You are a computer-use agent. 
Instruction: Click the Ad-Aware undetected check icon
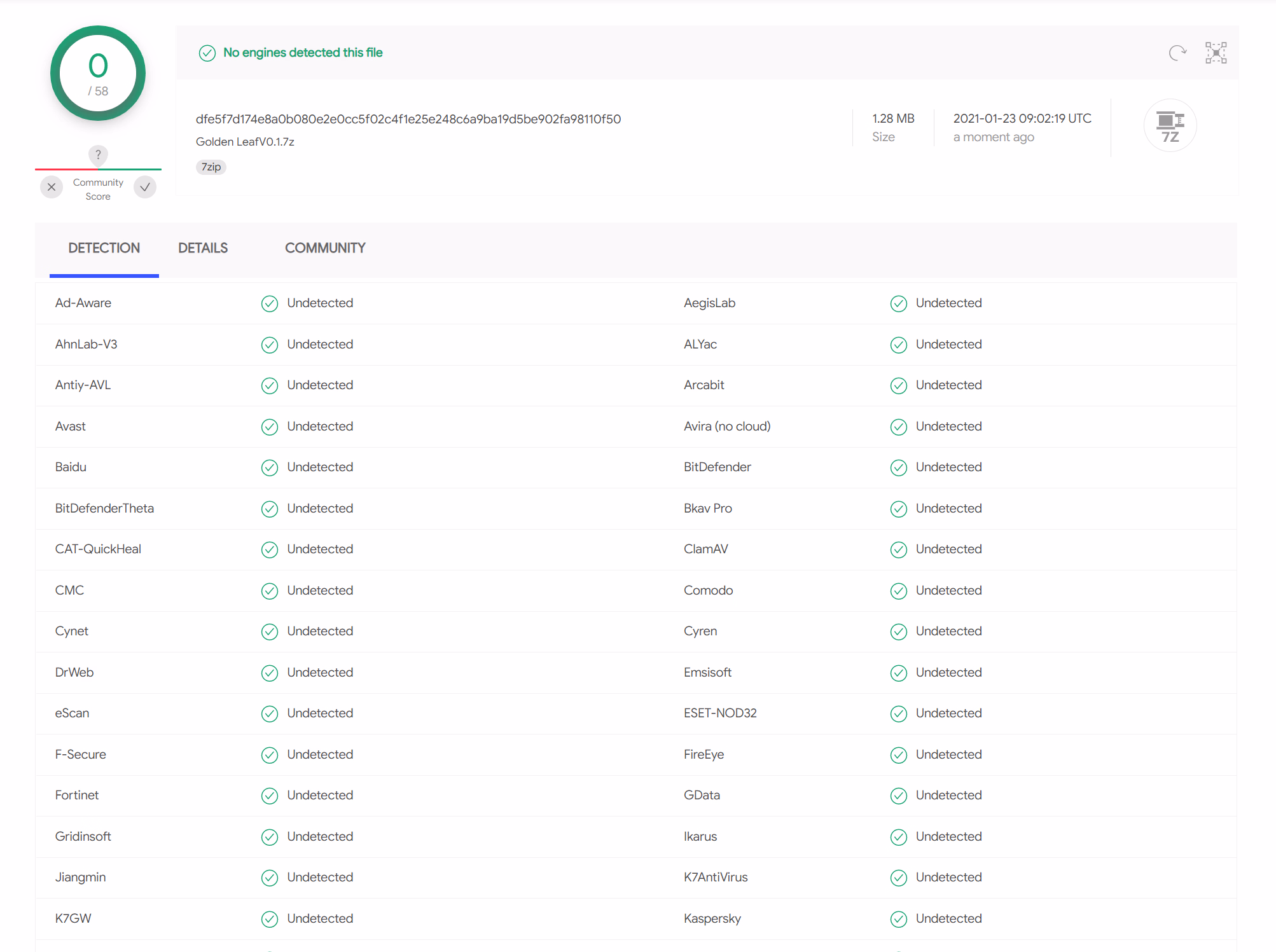270,303
